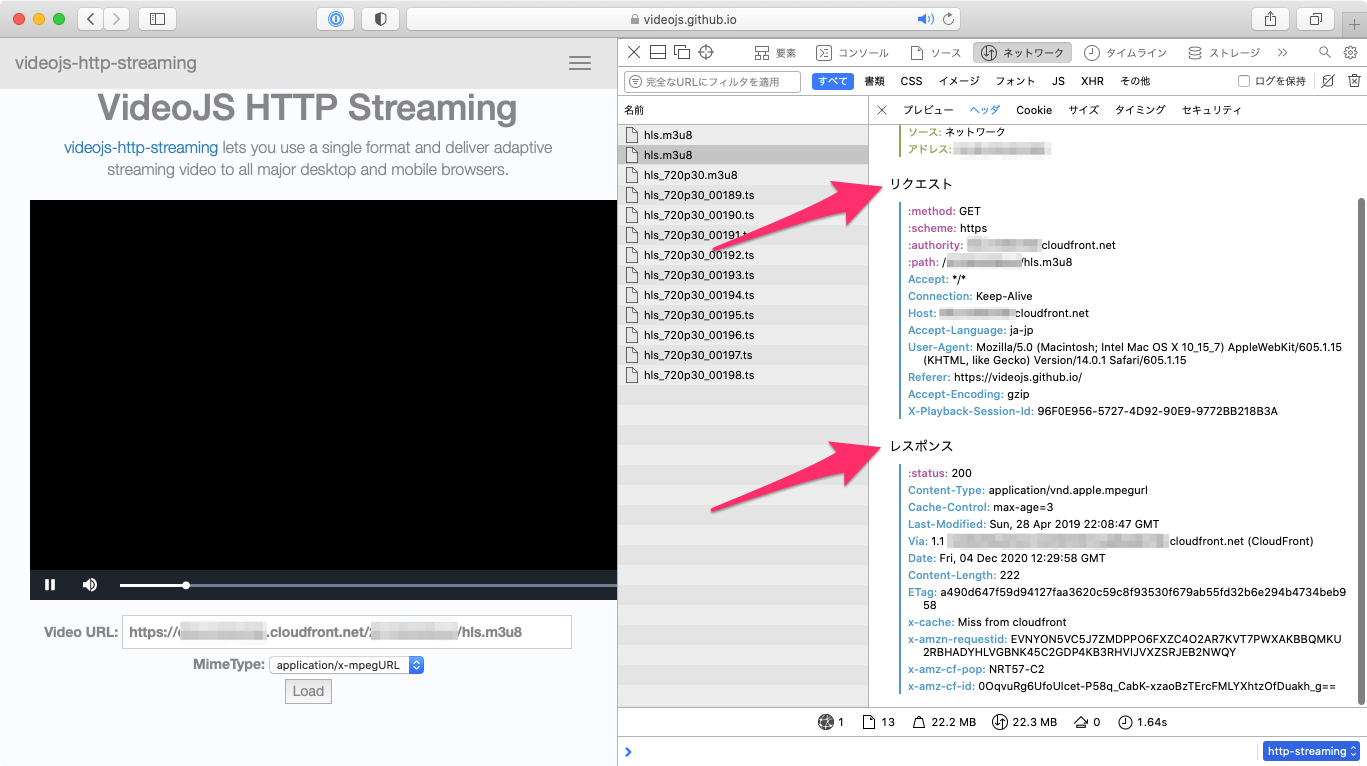The height and width of the screenshot is (766, 1367).
Task: Filter network by フォント
Action: click(1015, 81)
